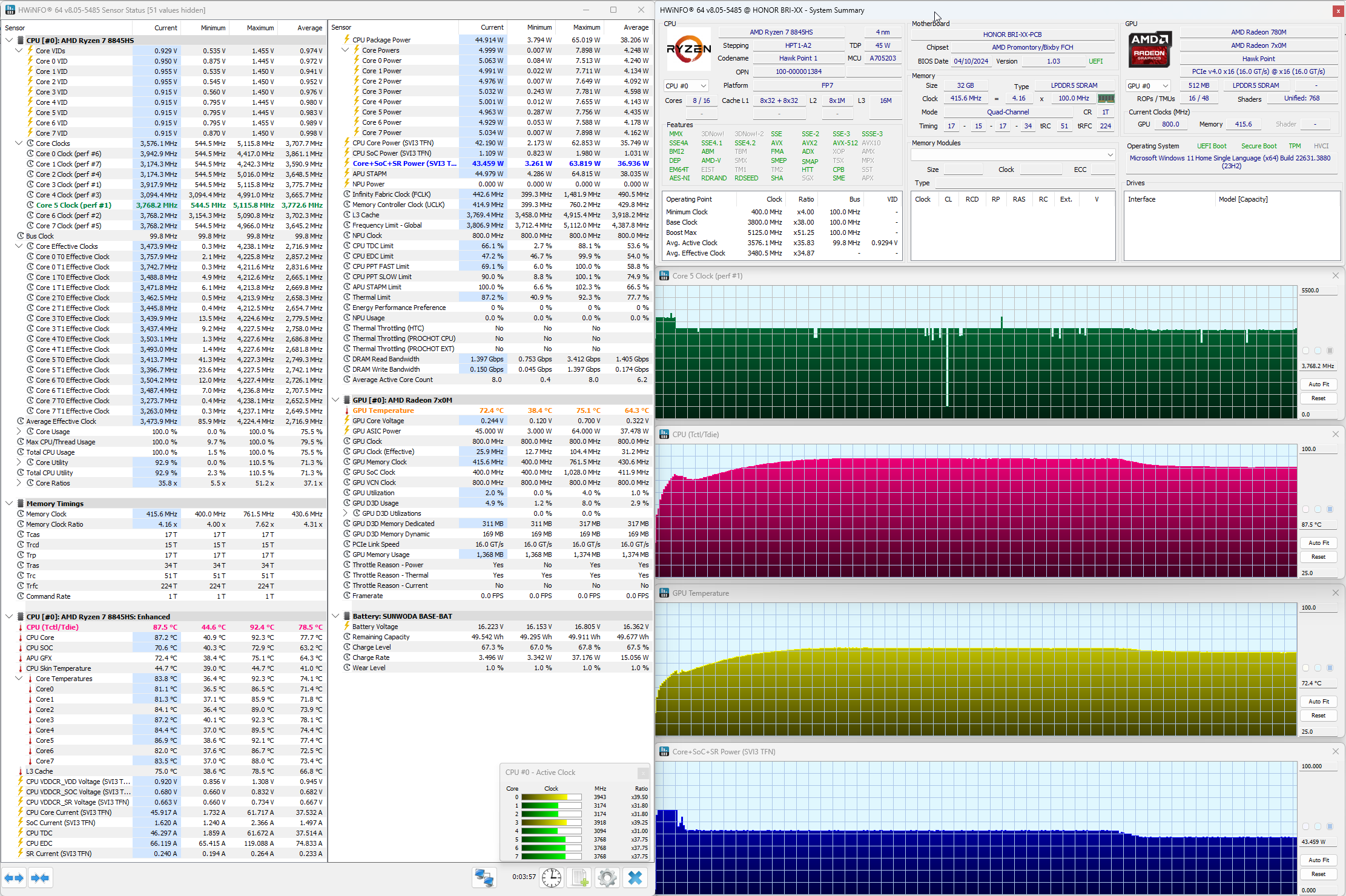Click Auto Fit on GPU Temperature graph
This screenshot has height=896, width=1346.
(x=1318, y=702)
